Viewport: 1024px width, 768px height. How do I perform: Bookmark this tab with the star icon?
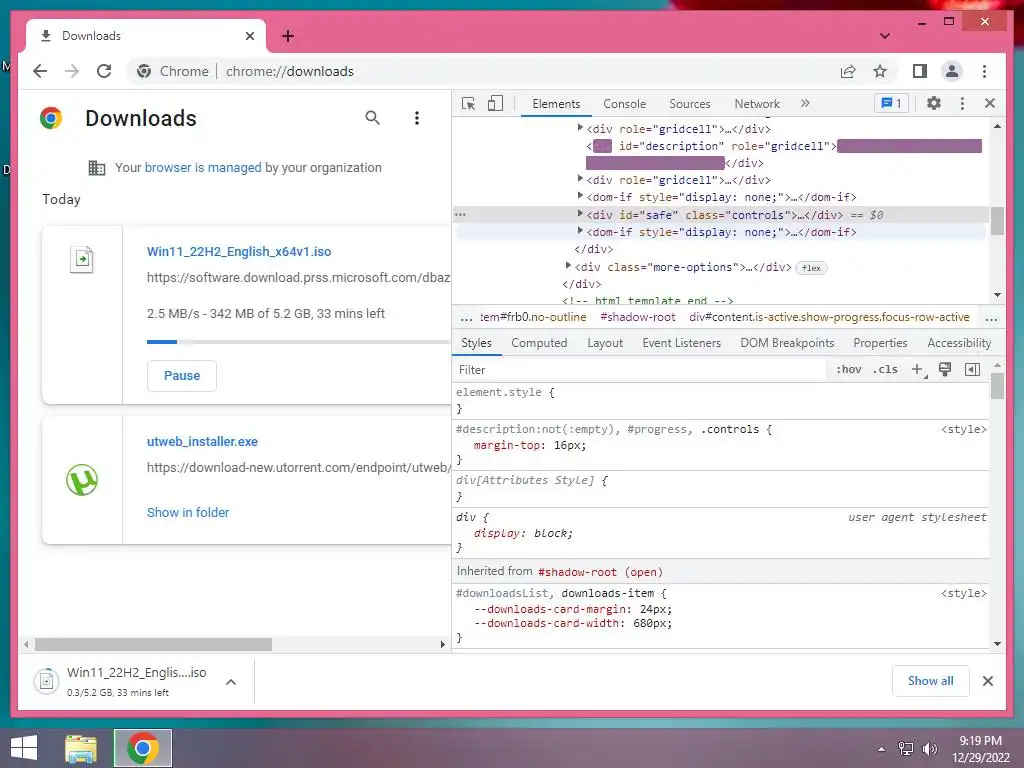pos(880,71)
